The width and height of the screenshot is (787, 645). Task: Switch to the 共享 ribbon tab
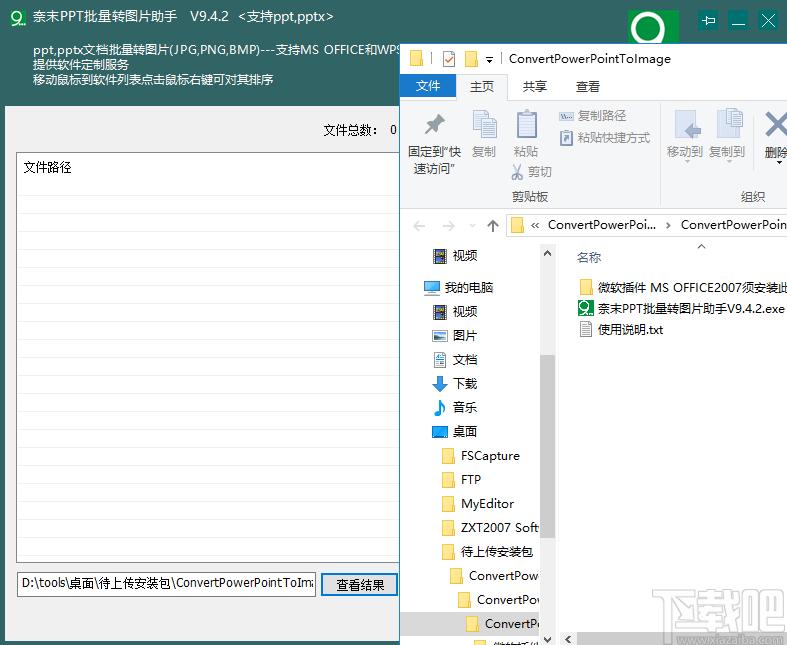[535, 86]
